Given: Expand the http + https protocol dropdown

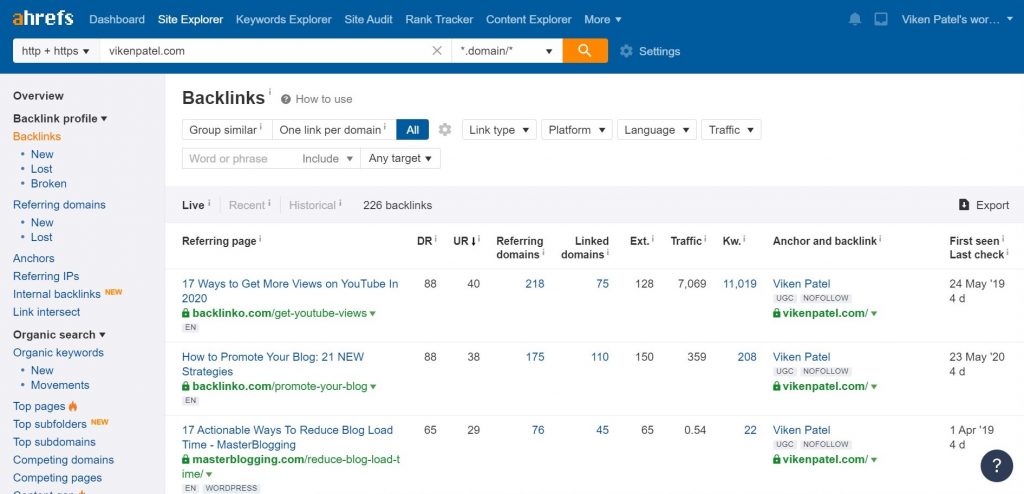Looking at the screenshot, I should [56, 51].
